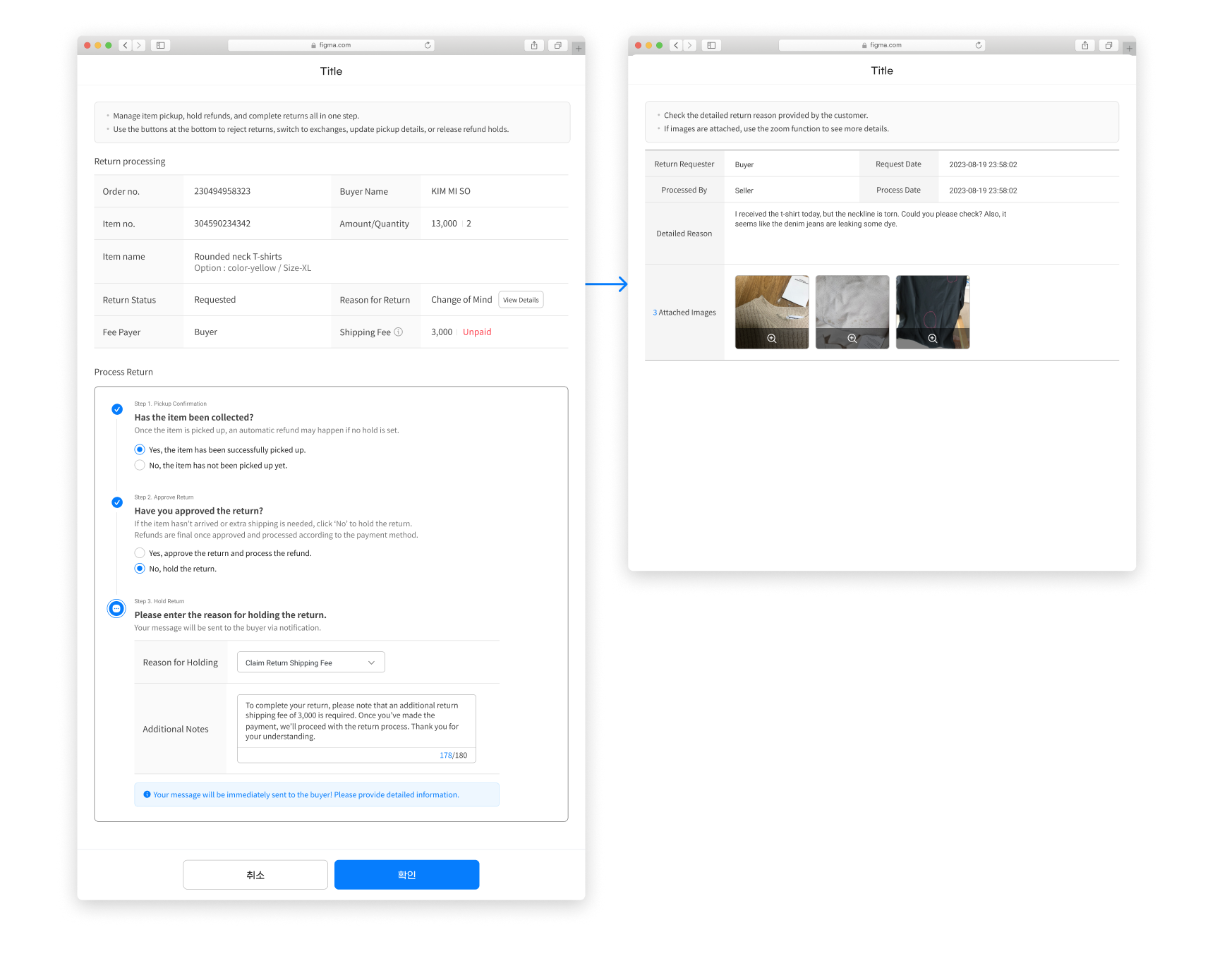Viewport: 1215px width, 980px height.
Task: Choose 'Yes, approve the return and process the refund'
Action: point(140,553)
